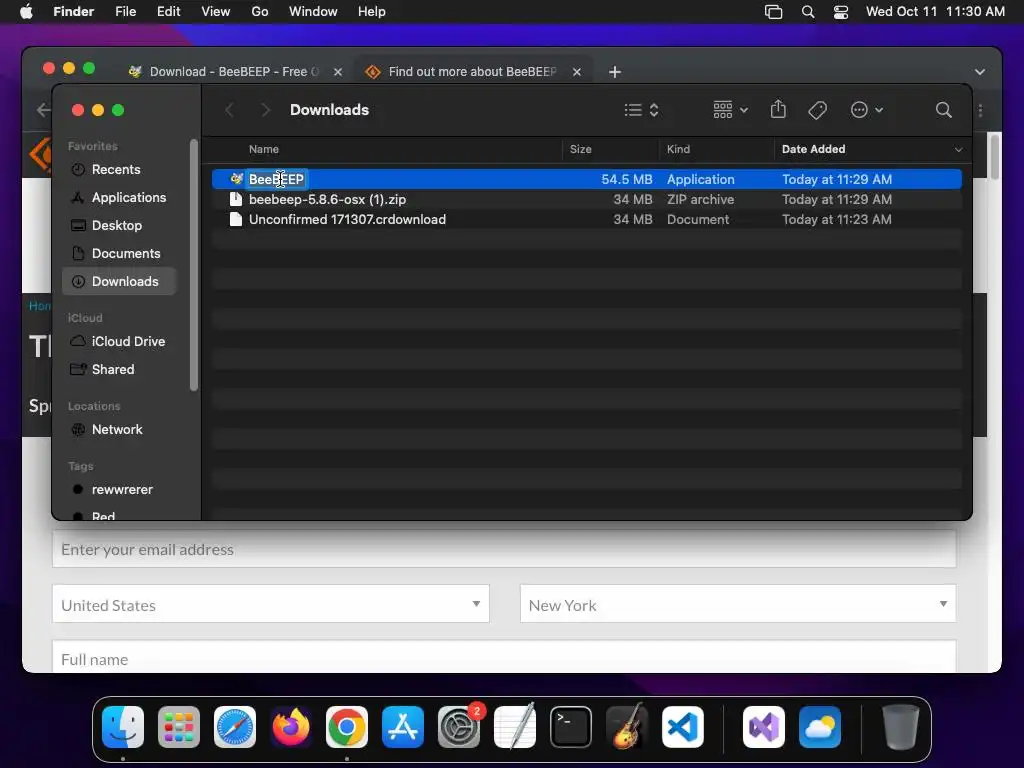Click the Stage Manager windows icon in menu bar
Screen dimensions: 1024x768
[x=773, y=12]
